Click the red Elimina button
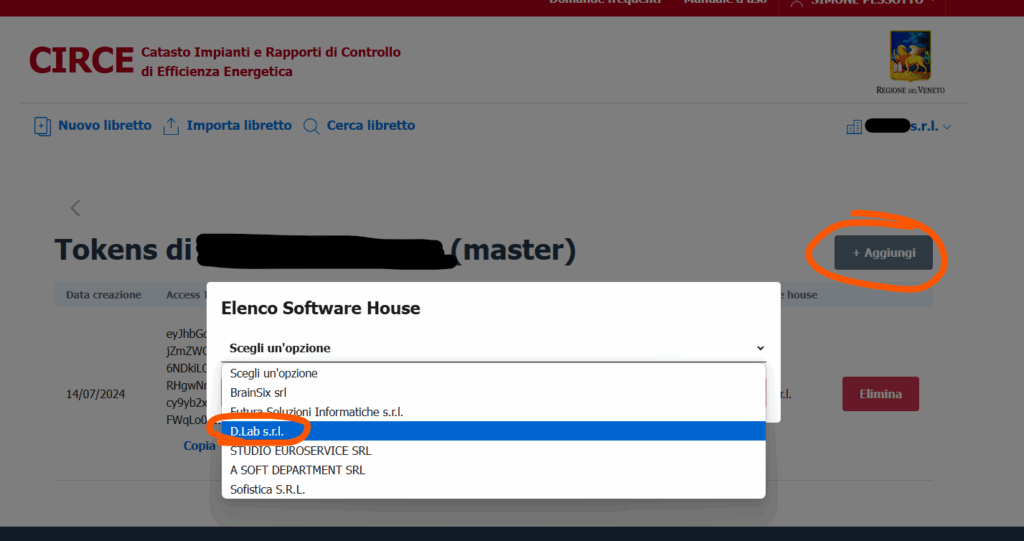 click(880, 394)
